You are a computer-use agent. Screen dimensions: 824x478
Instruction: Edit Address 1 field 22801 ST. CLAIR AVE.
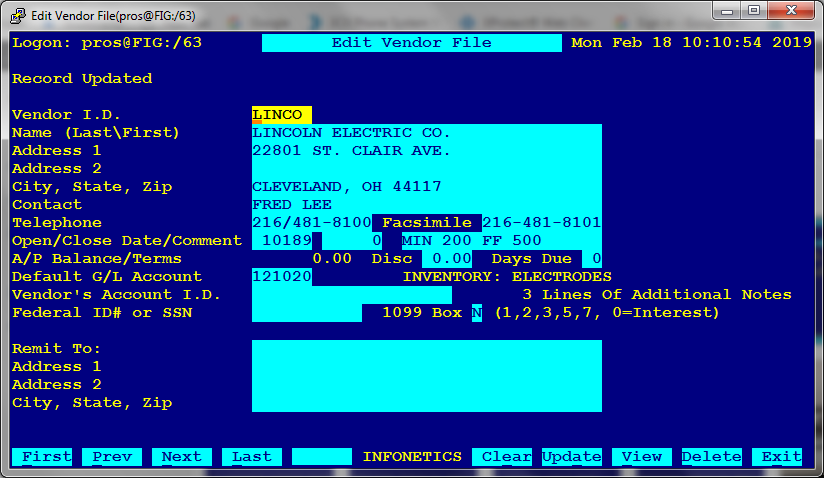point(427,151)
